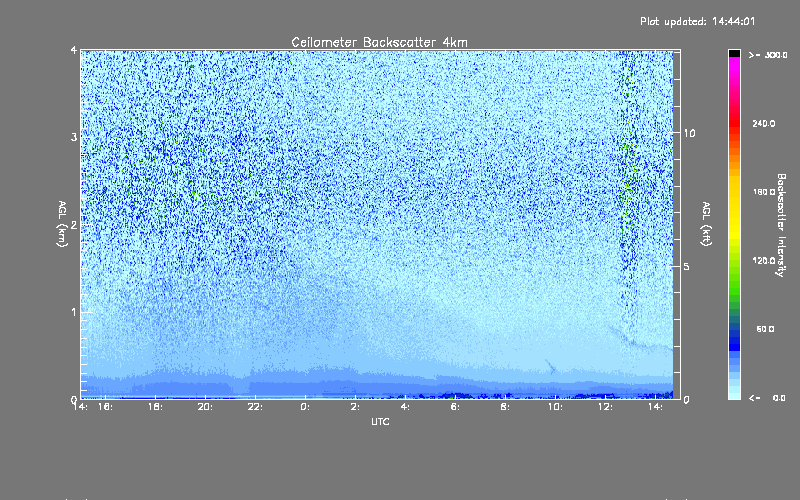
Task: Pick the black top swatch of the colorbar
Action: [x=734, y=53]
